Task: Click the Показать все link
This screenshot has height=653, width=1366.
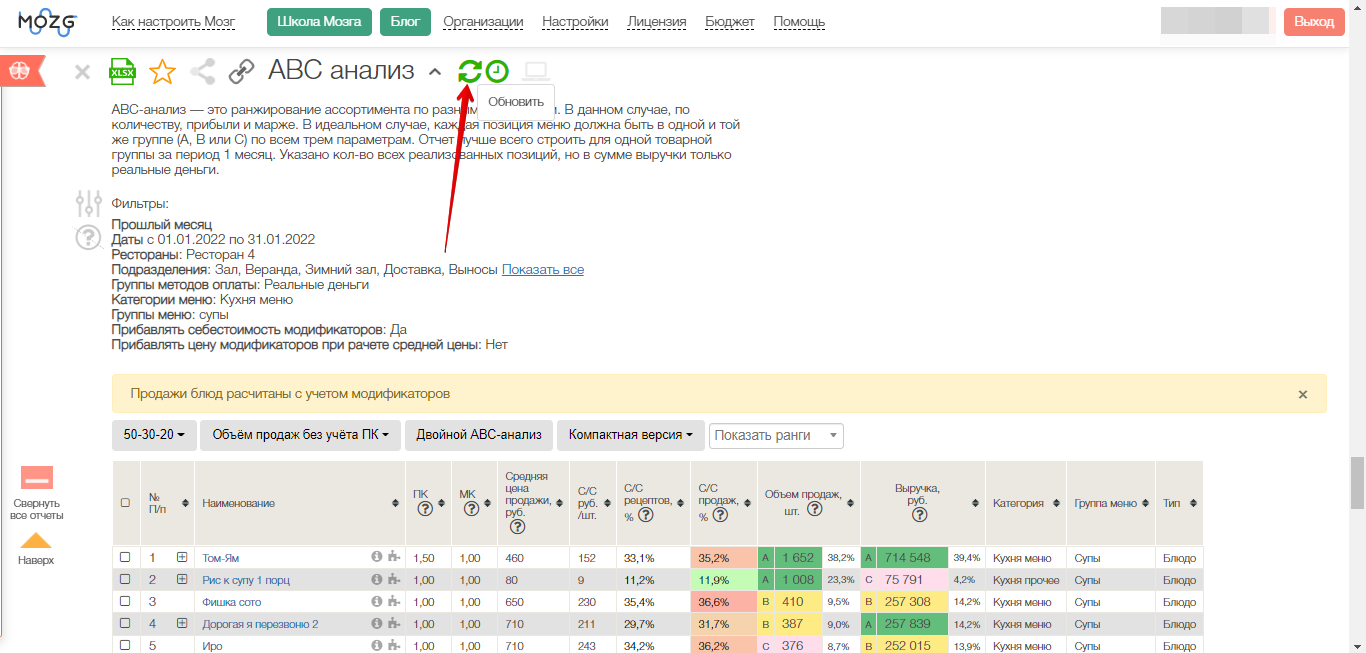Action: point(543,270)
